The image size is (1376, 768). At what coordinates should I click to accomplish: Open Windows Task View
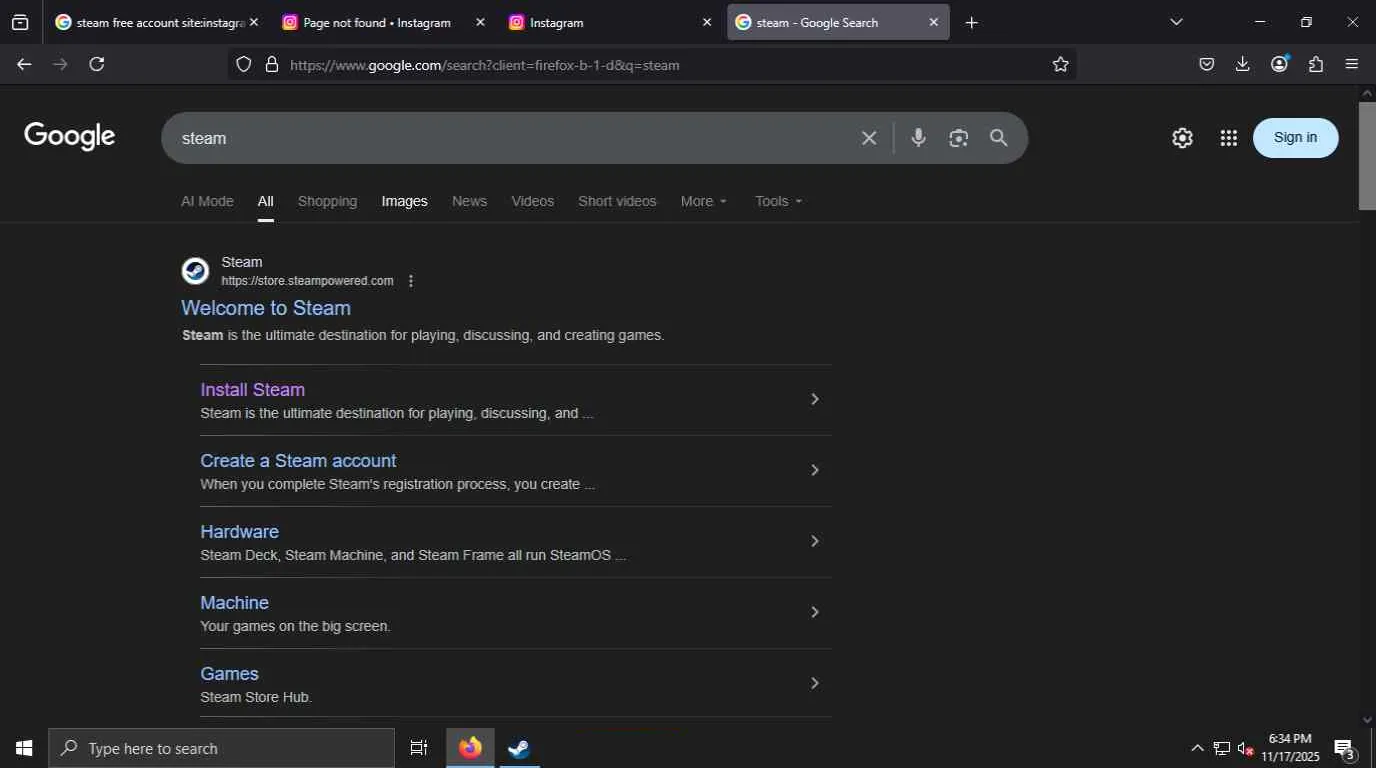(419, 748)
